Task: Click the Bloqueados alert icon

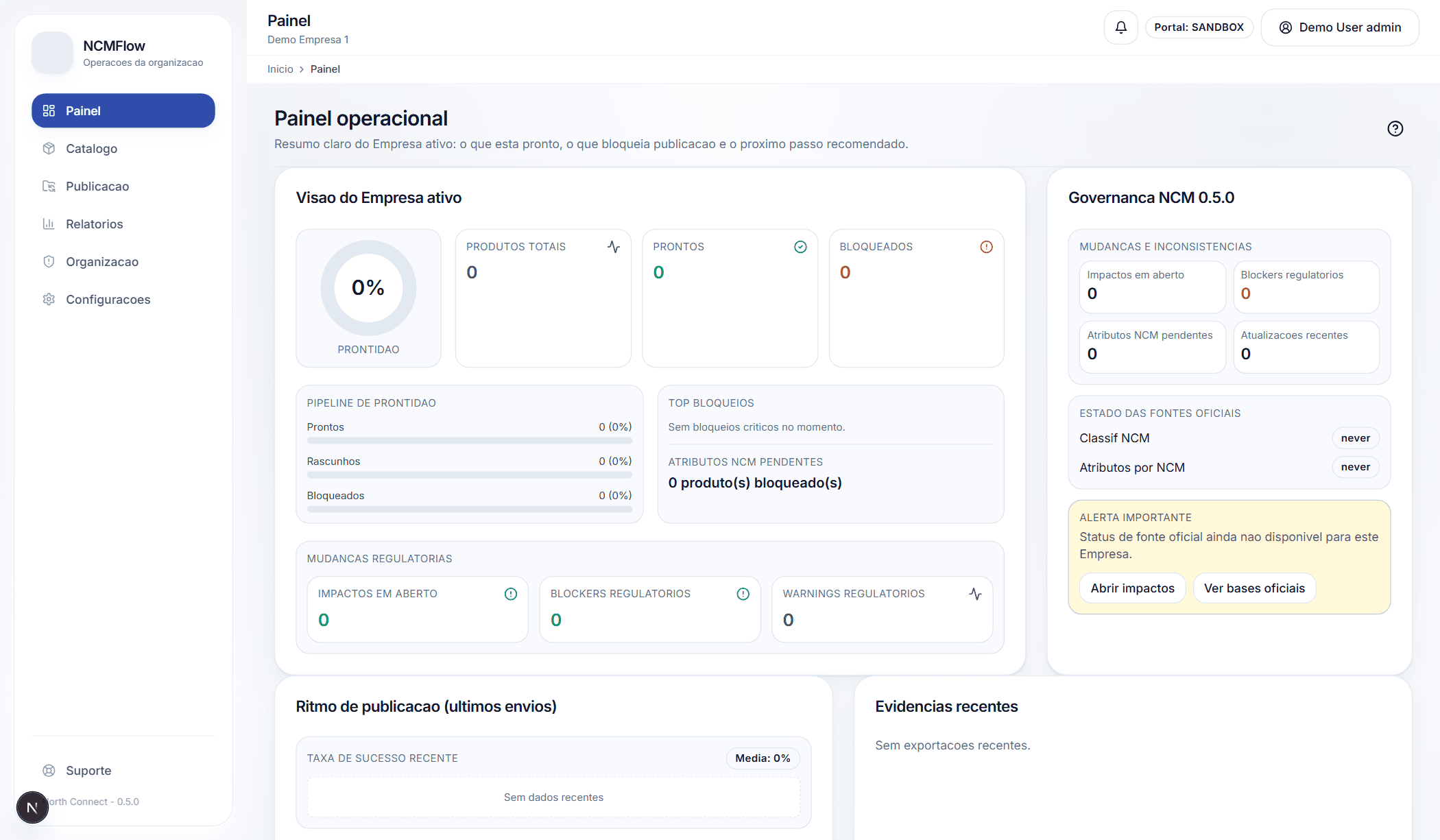Action: coord(986,247)
